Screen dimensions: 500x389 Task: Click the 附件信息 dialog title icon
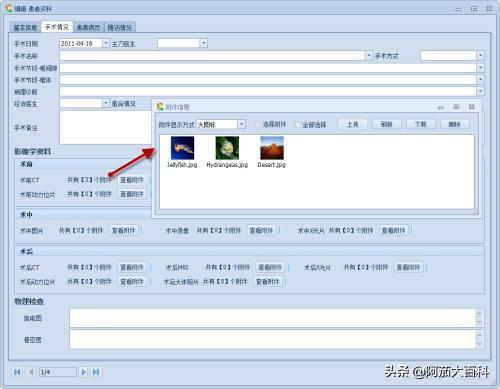pos(160,107)
